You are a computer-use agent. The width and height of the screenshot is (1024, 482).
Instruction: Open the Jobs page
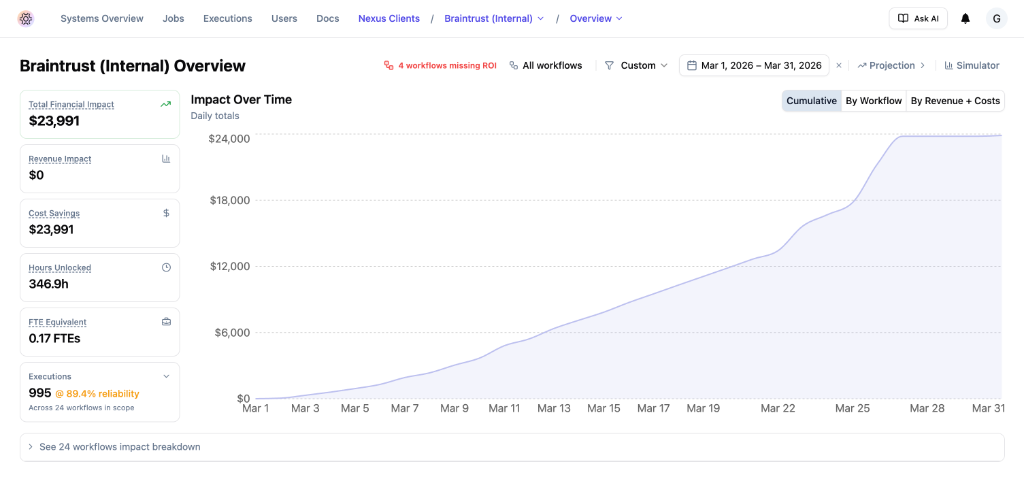click(173, 18)
